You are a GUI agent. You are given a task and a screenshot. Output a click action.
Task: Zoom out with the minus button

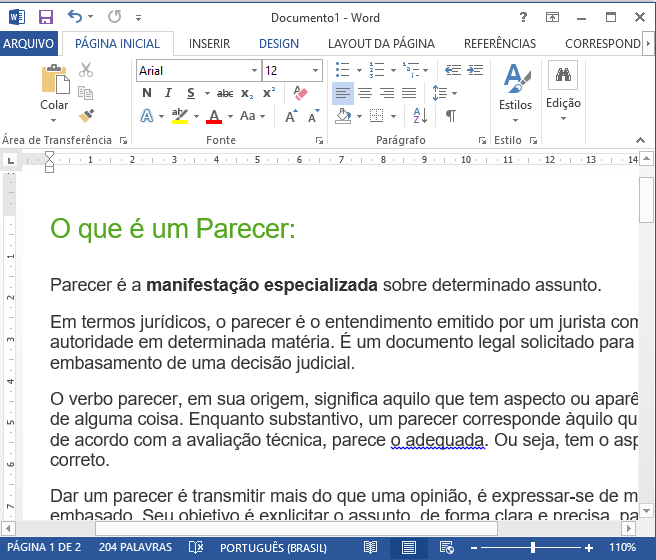click(474, 547)
